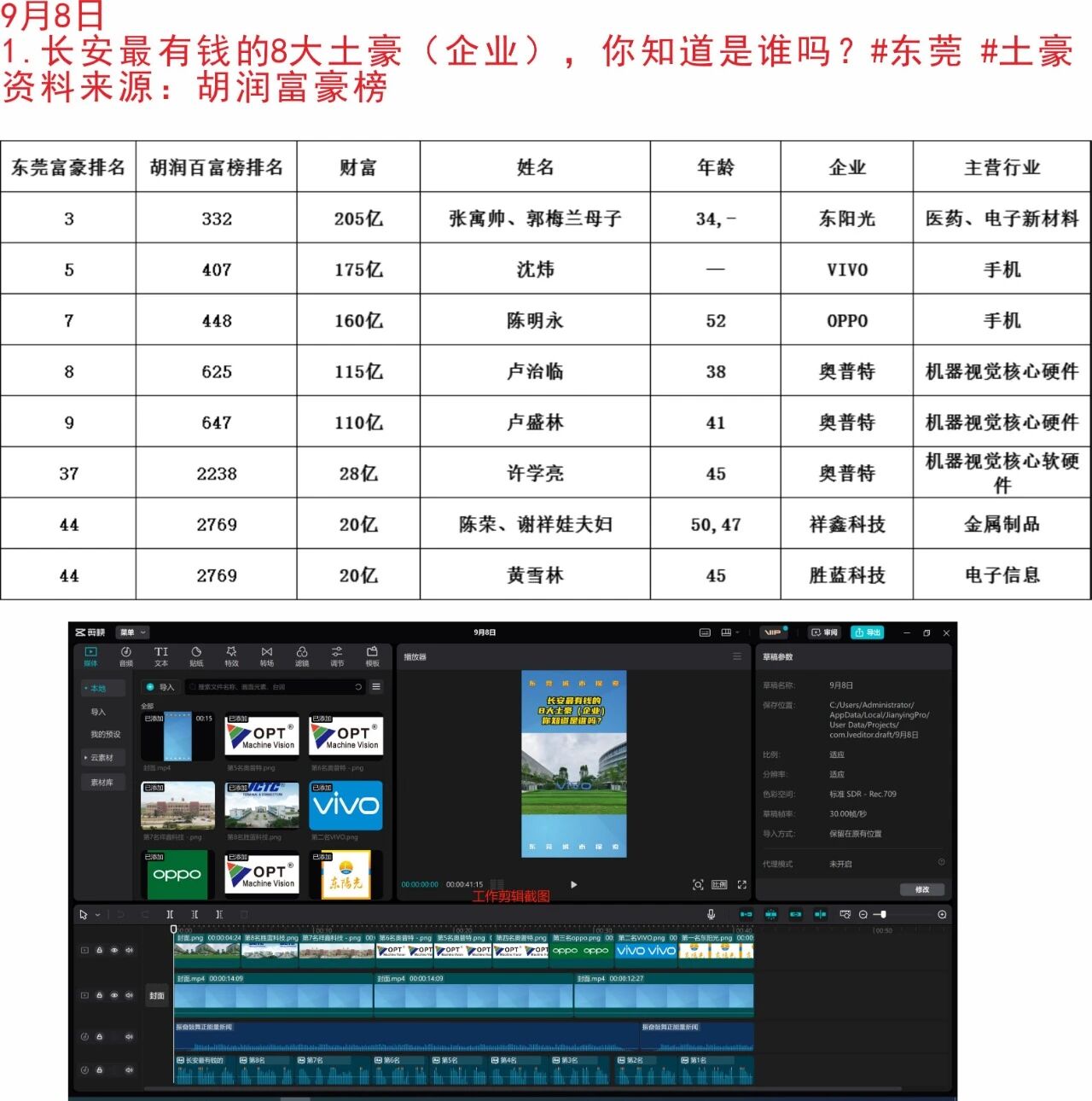
Task: Open the 媒体 media tab
Action: coord(90,655)
